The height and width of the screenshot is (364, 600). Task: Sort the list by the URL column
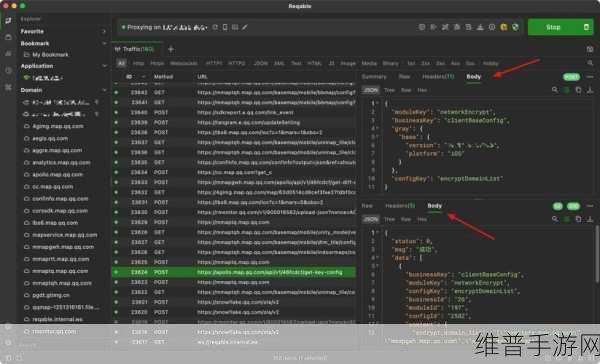coord(202,77)
